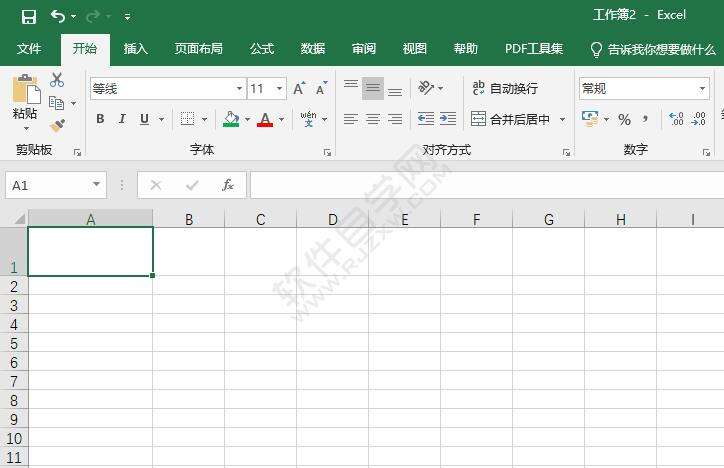Open the 公式 tab
724x468 pixels.
(x=262, y=48)
